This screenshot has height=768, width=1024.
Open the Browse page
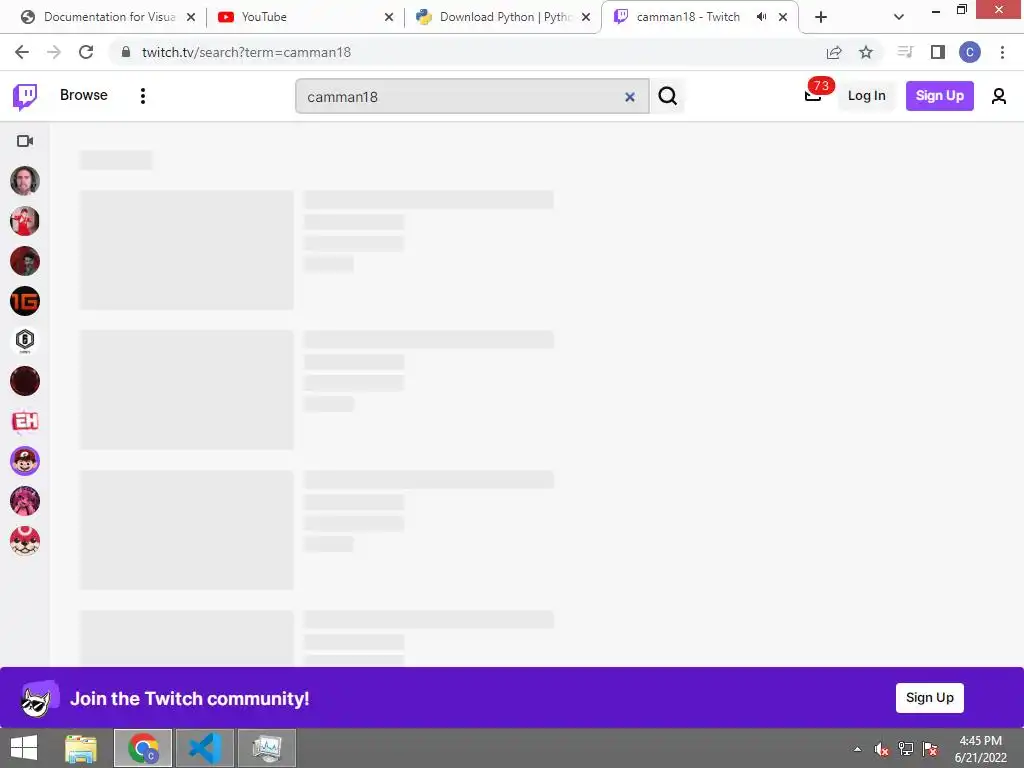(84, 95)
